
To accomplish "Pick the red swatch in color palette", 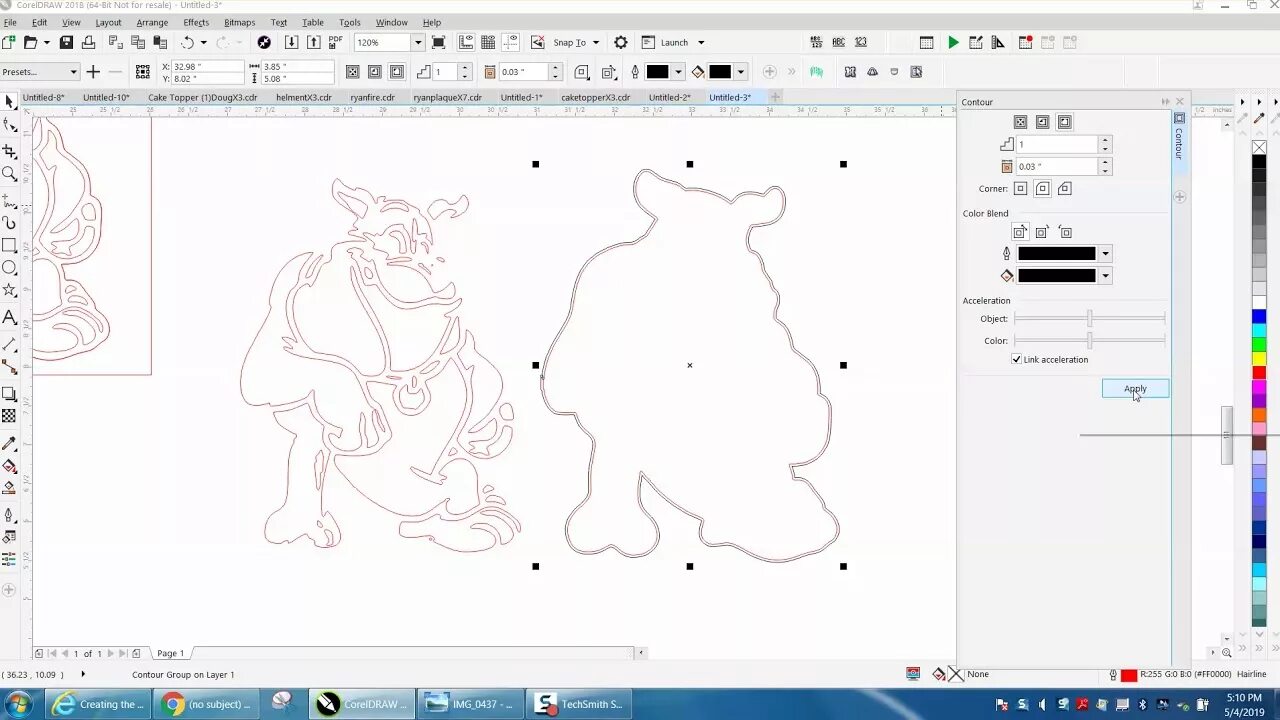I will click(x=1259, y=373).
